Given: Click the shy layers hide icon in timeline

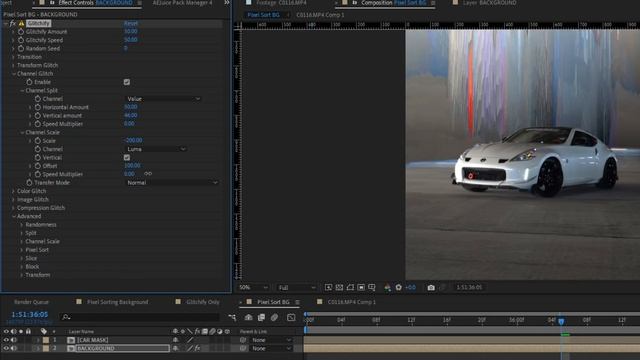Looking at the screenshot, I should tap(248, 317).
